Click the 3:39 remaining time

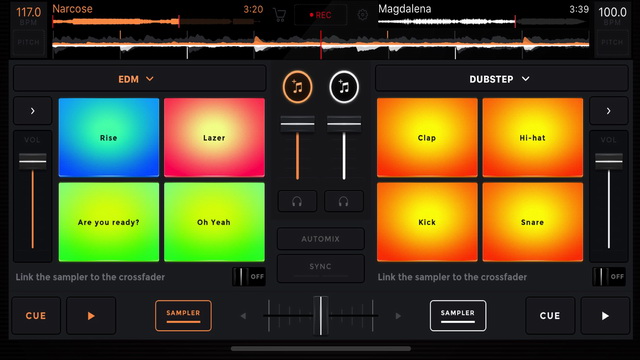pos(579,9)
